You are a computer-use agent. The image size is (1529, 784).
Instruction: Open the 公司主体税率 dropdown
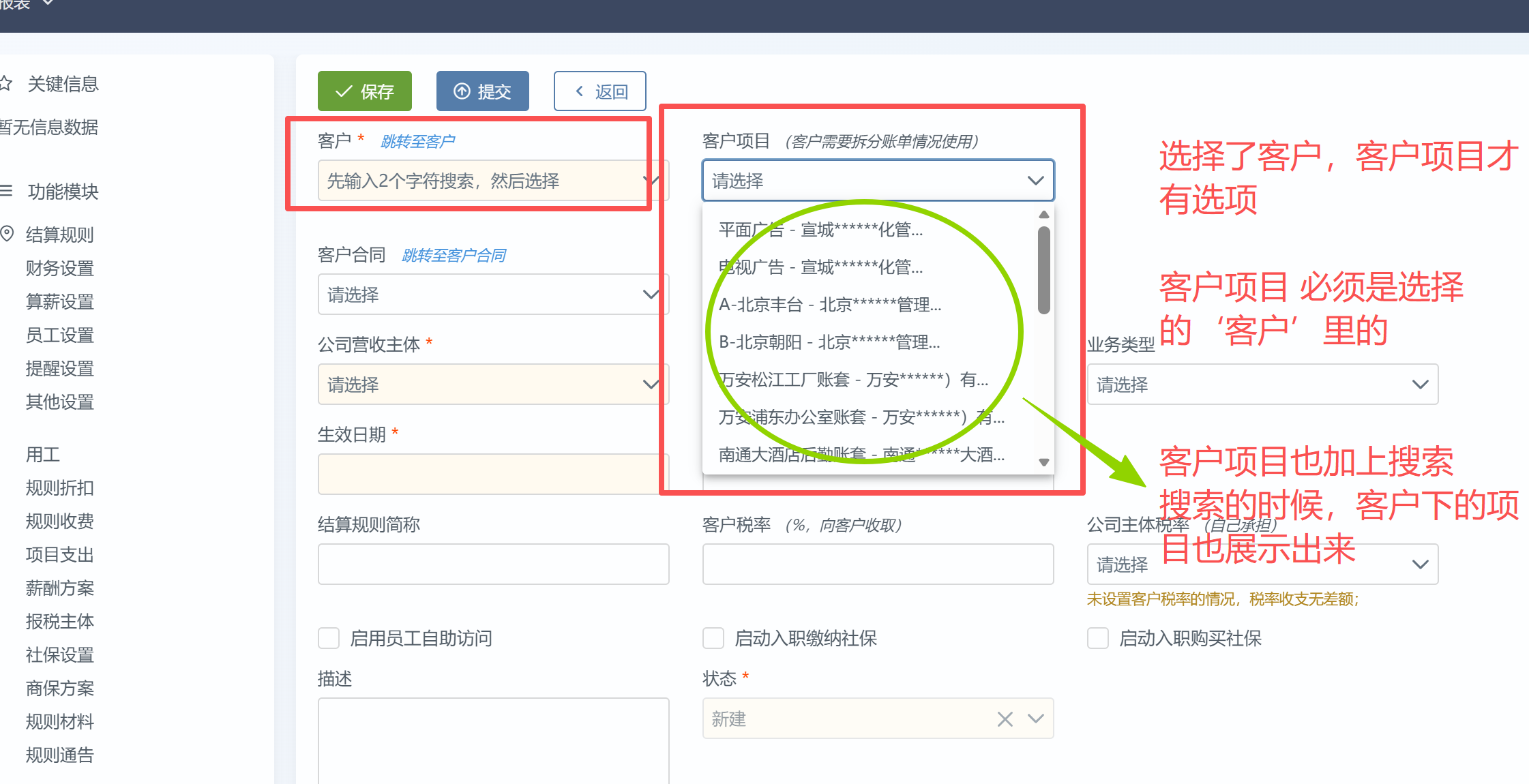(x=1420, y=564)
